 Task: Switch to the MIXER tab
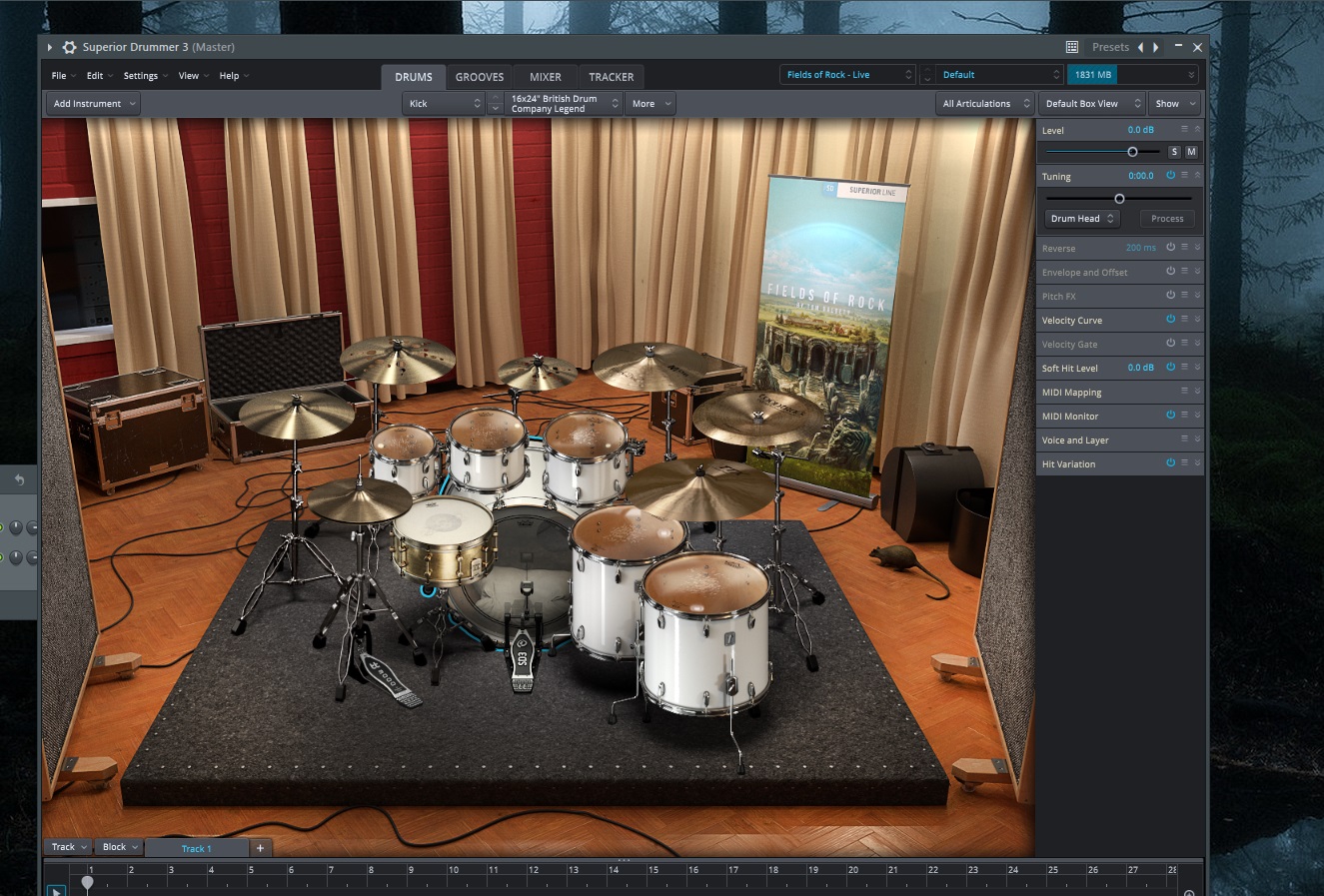546,77
